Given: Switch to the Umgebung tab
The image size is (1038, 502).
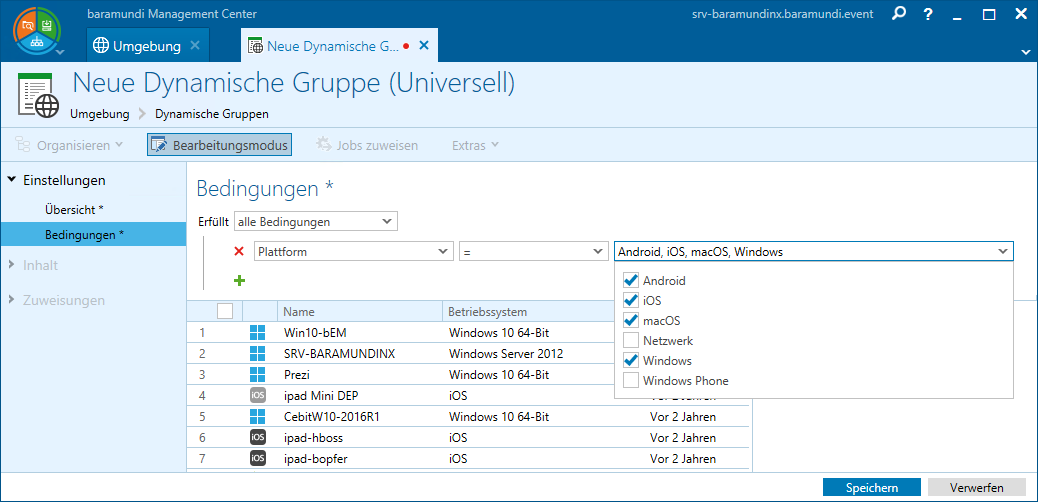Looking at the screenshot, I should pos(147,46).
